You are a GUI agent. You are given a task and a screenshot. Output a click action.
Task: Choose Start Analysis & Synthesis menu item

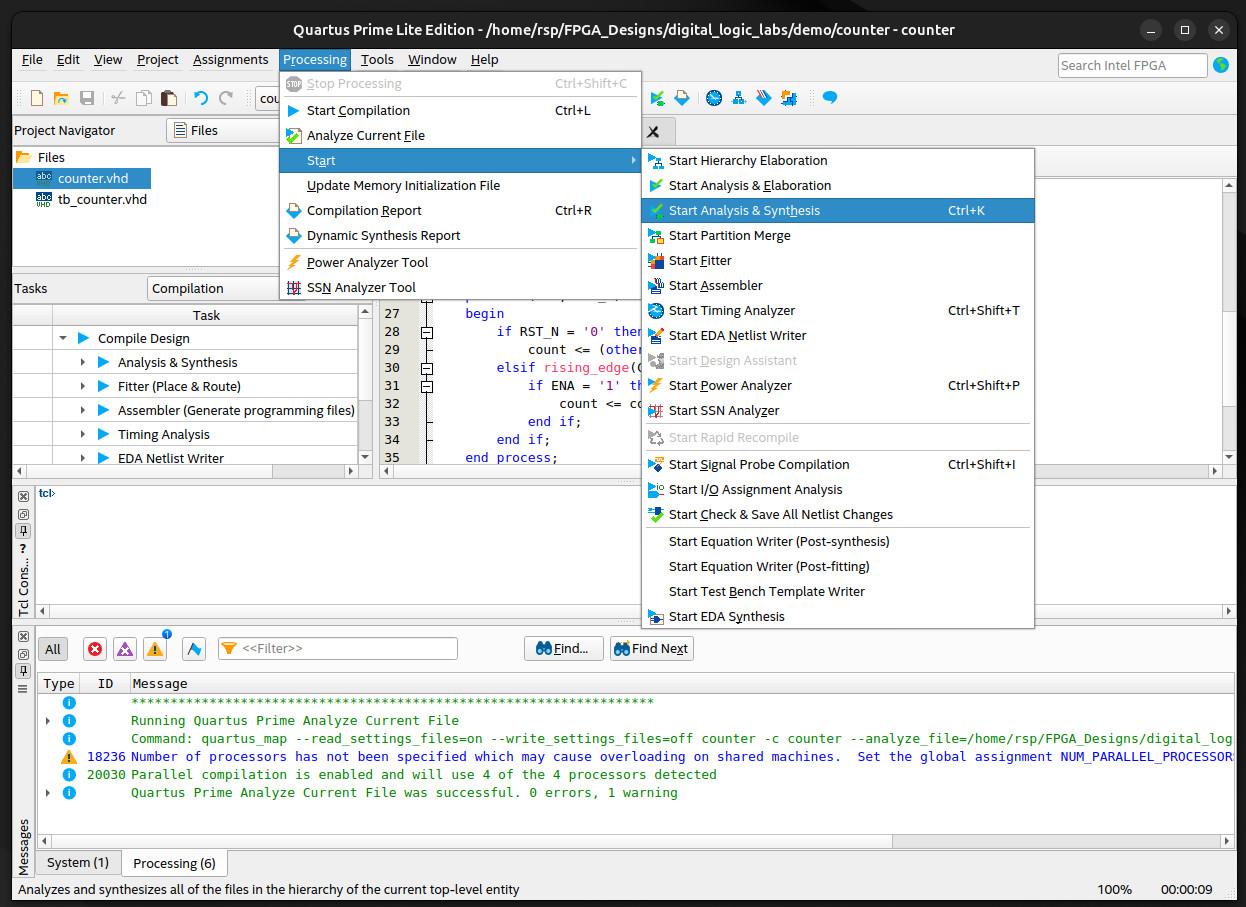point(743,210)
